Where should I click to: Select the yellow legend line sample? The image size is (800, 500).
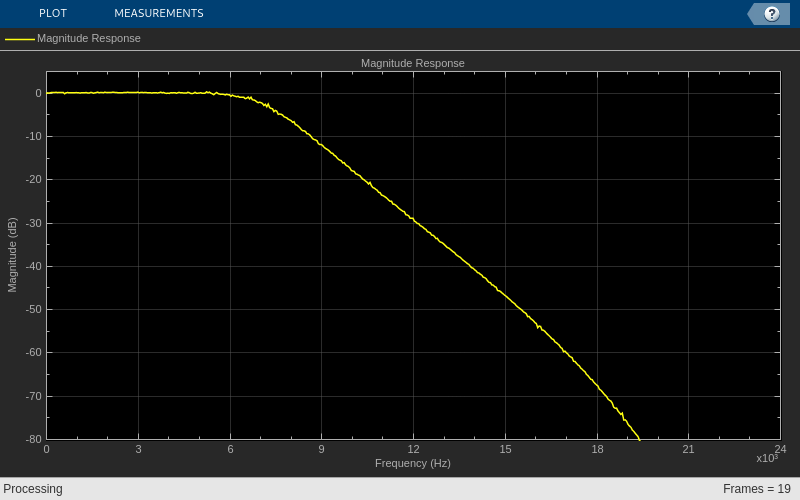click(x=20, y=39)
